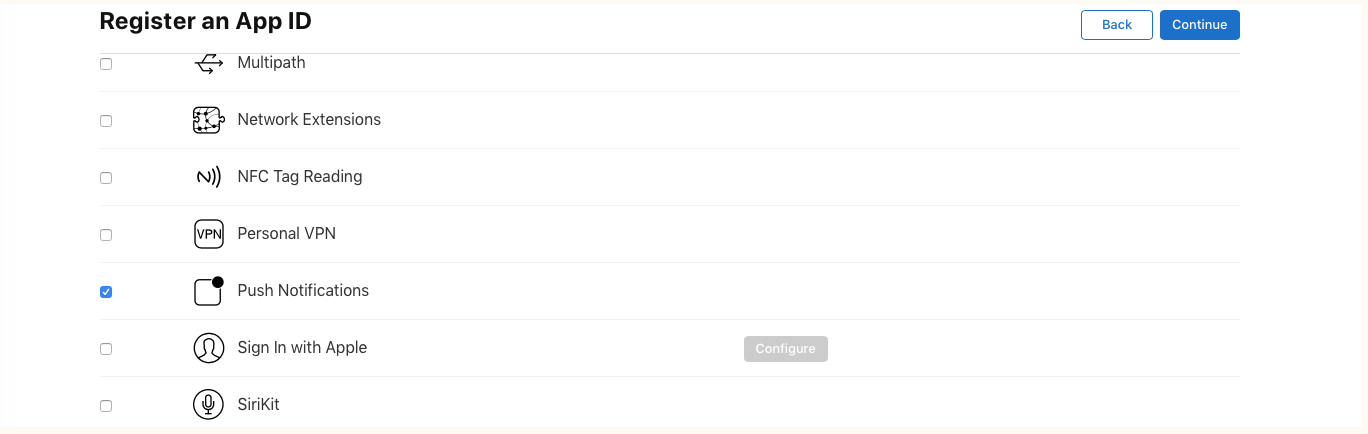Image resolution: width=1368 pixels, height=434 pixels.
Task: Select the Push Notifications label text
Action: (x=303, y=291)
